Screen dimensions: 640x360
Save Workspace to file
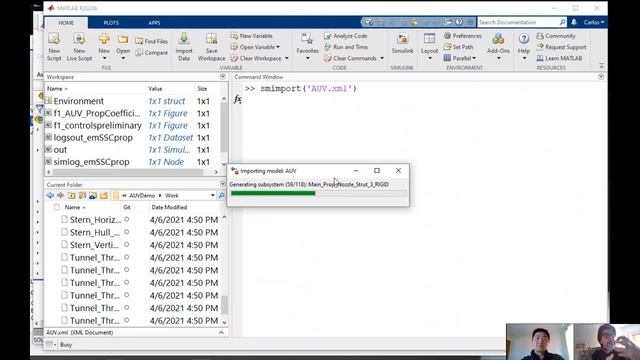tap(211, 47)
